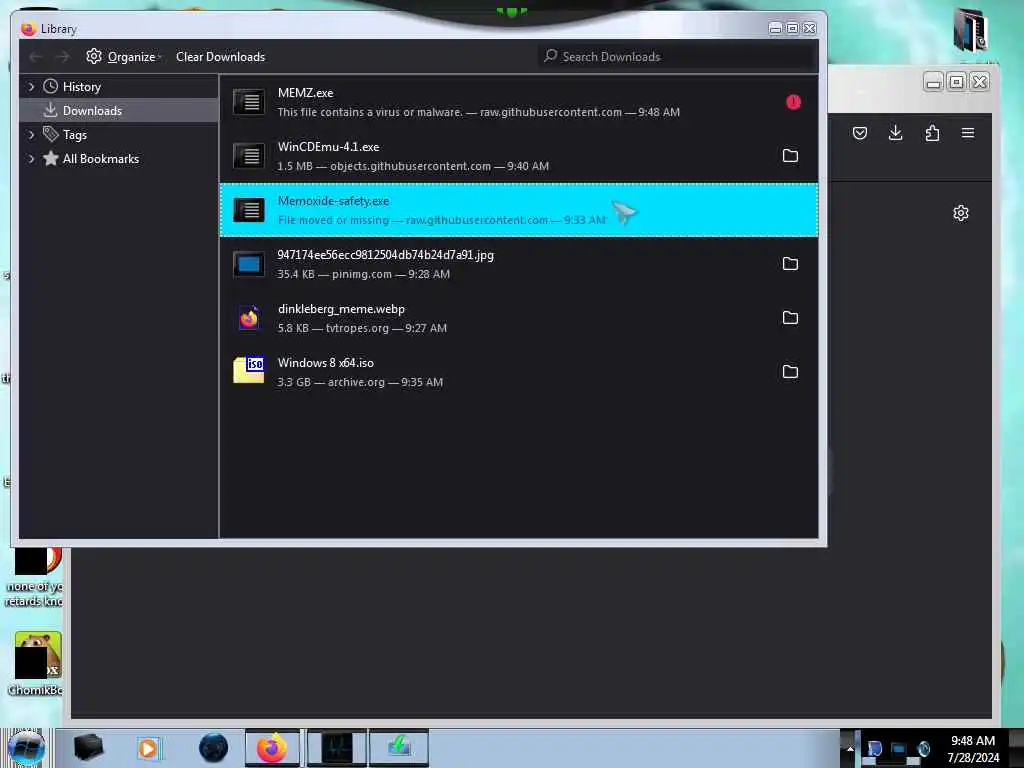
Task: Select Tags in the sidebar
Action: point(74,135)
